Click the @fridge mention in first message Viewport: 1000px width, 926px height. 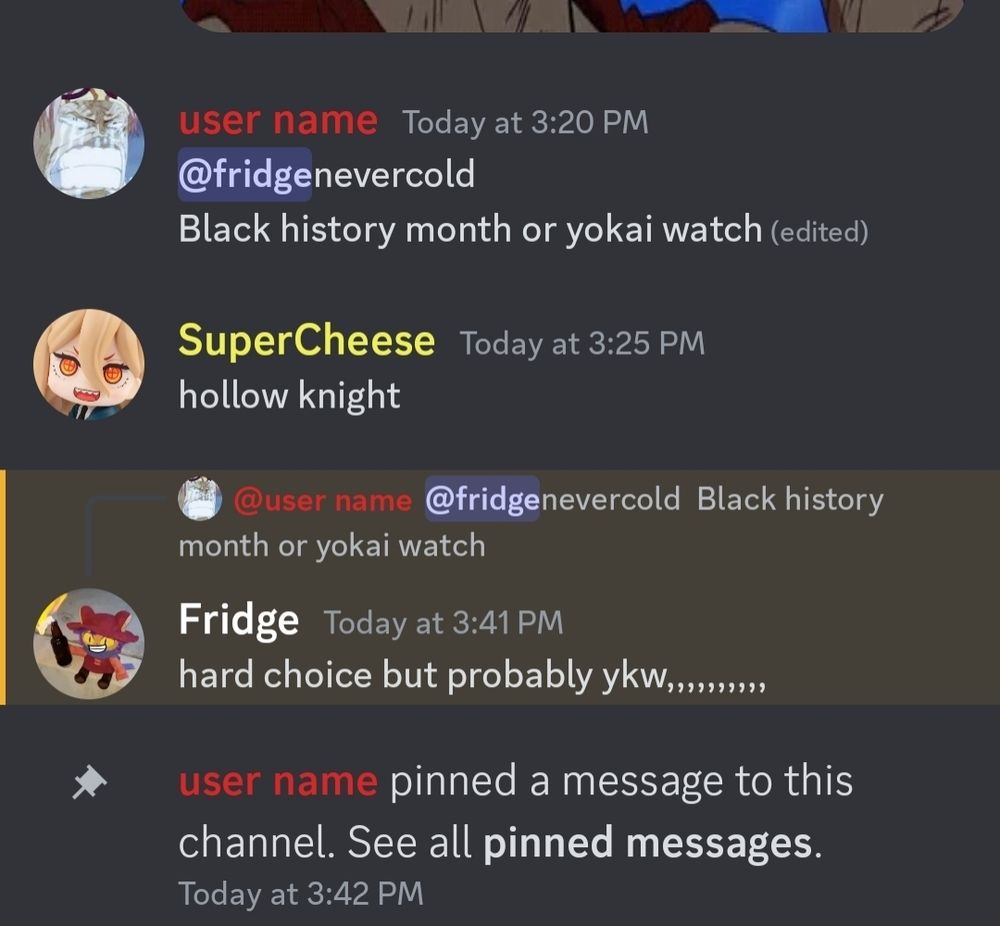click(245, 175)
